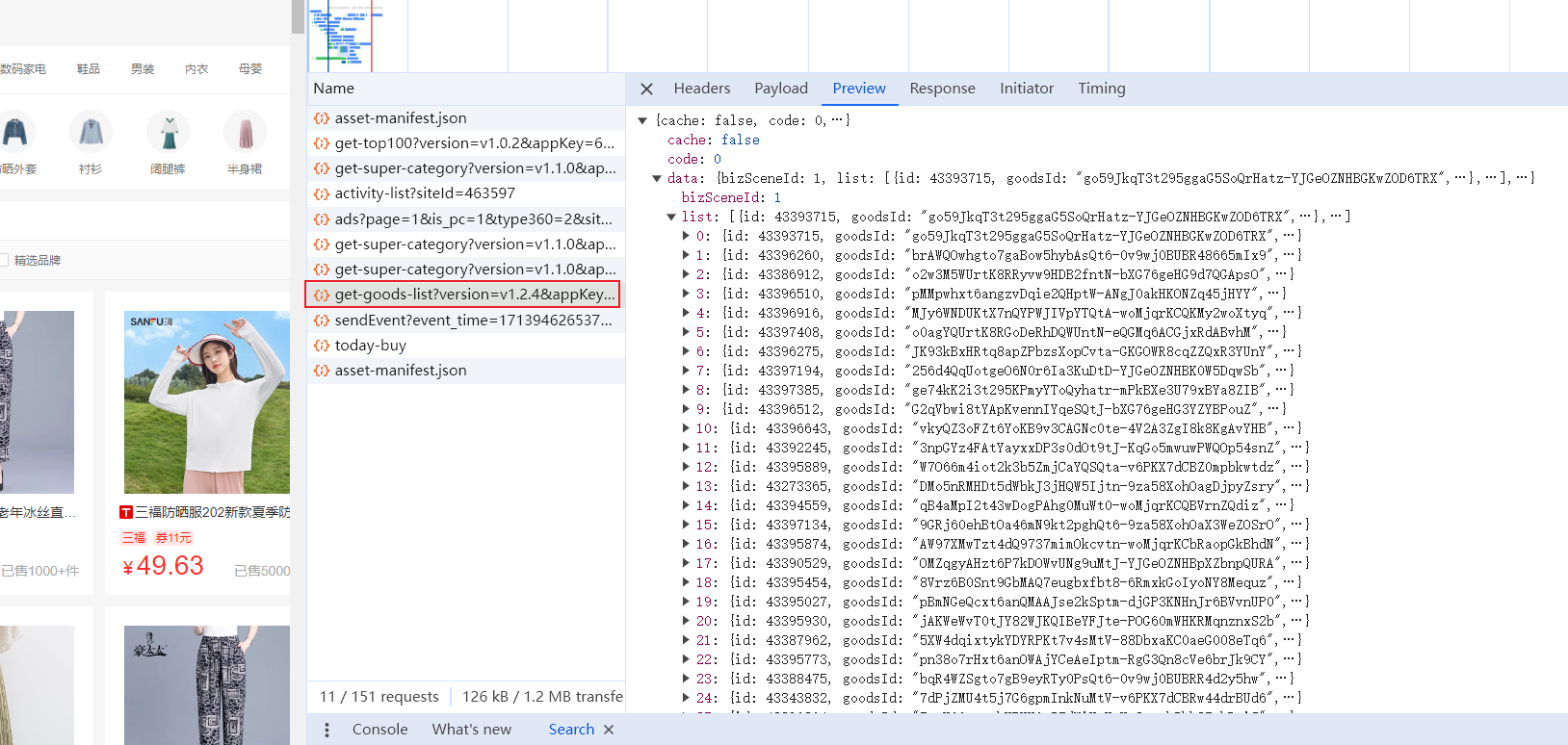Expand list item 24 with id 43343832

pos(686,698)
